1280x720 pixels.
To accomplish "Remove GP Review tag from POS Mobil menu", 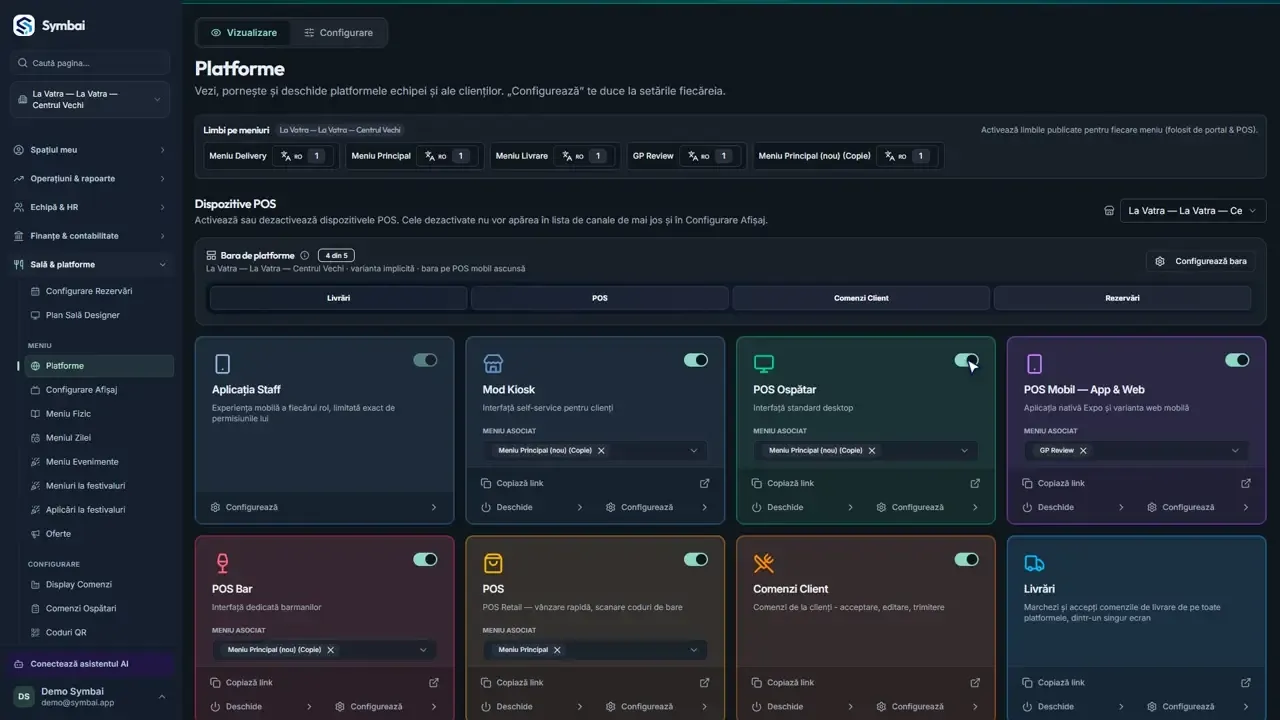I will coord(1083,451).
